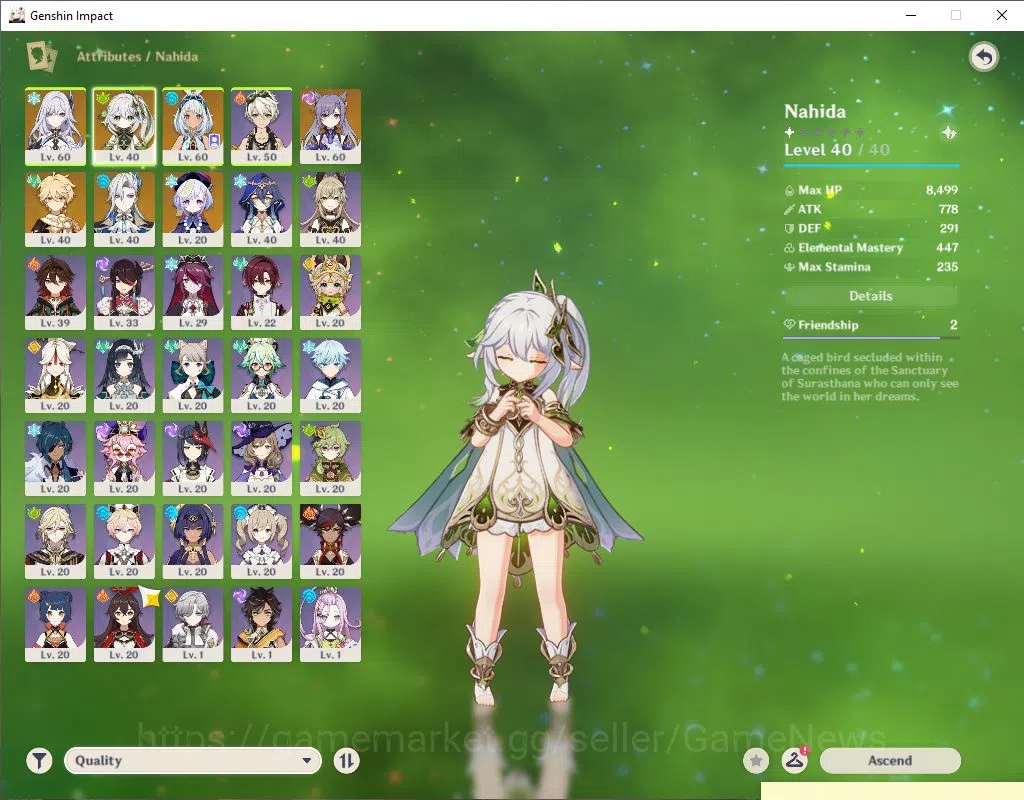Click the ATK 778 stat row
This screenshot has width=1024, height=800.
pos(871,209)
